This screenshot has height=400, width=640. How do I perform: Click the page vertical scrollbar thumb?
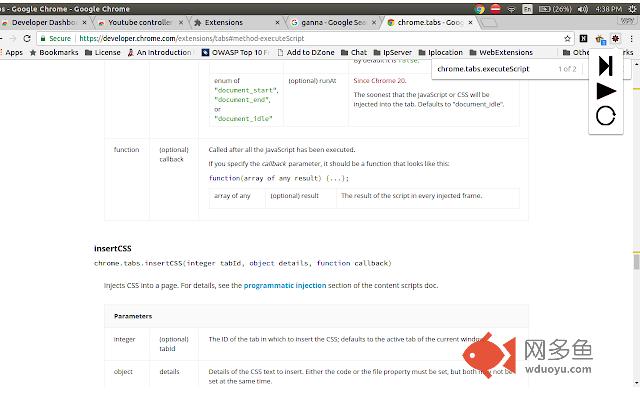click(636, 261)
